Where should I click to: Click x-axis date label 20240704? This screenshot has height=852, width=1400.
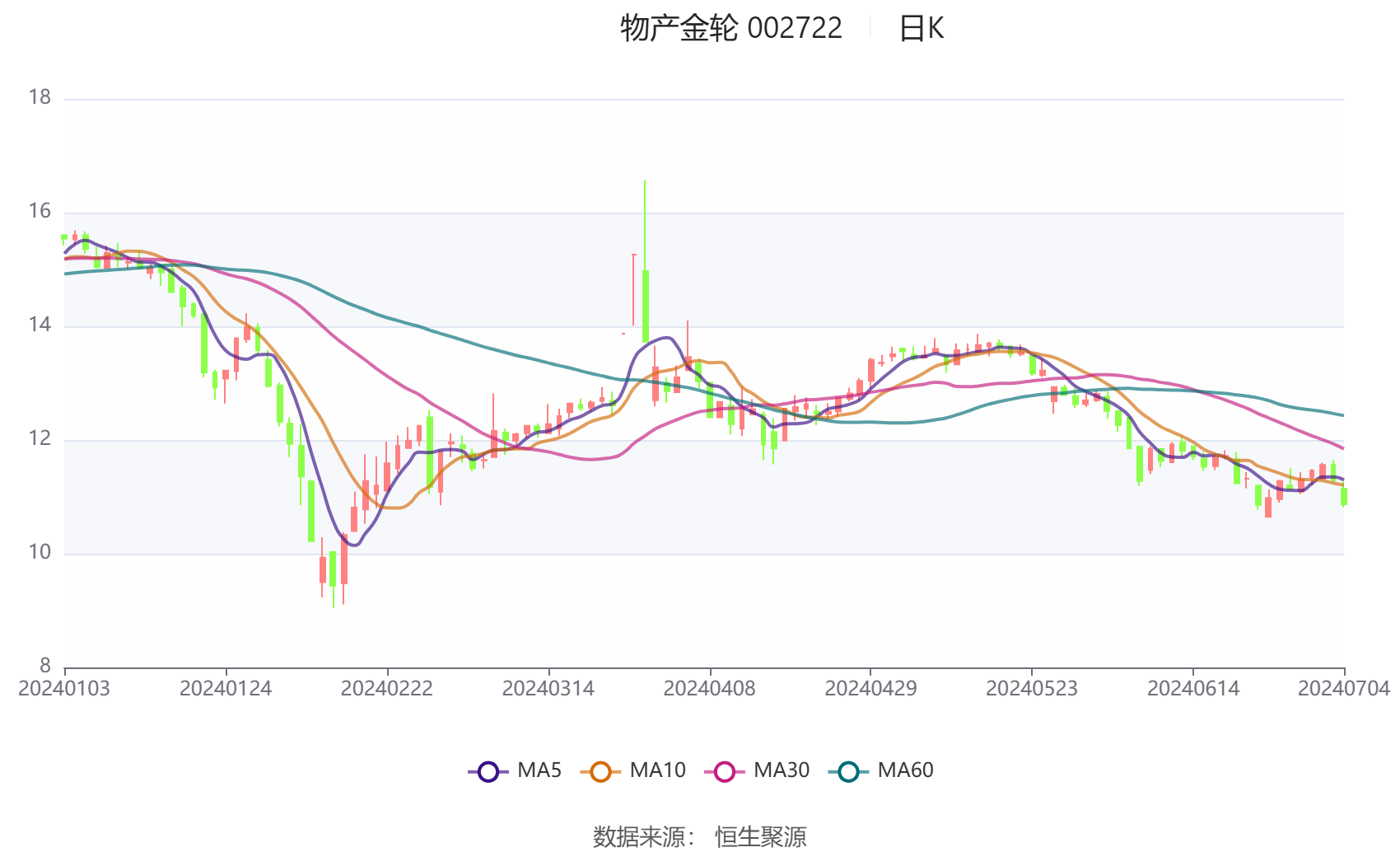pos(1344,689)
